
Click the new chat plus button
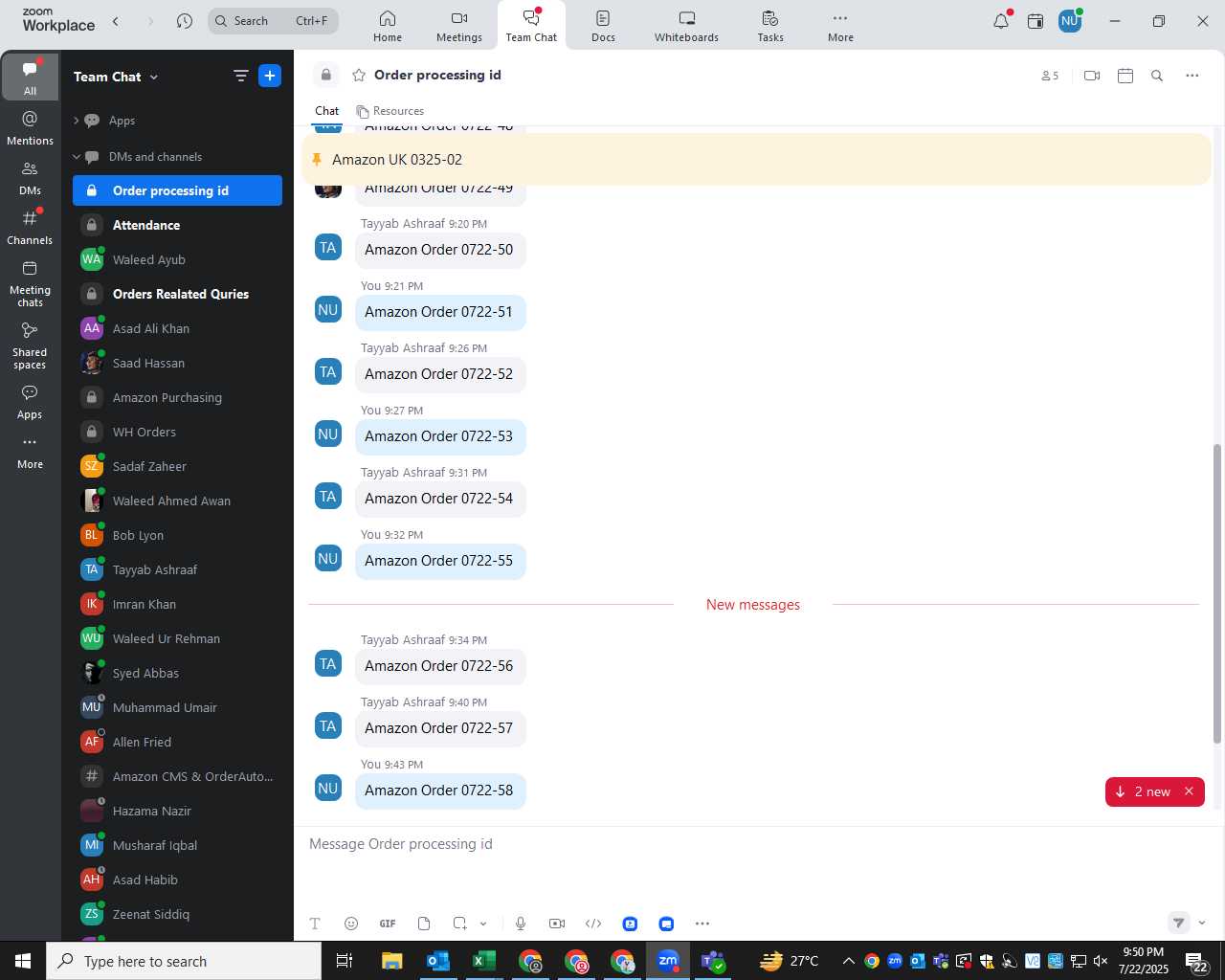point(270,76)
